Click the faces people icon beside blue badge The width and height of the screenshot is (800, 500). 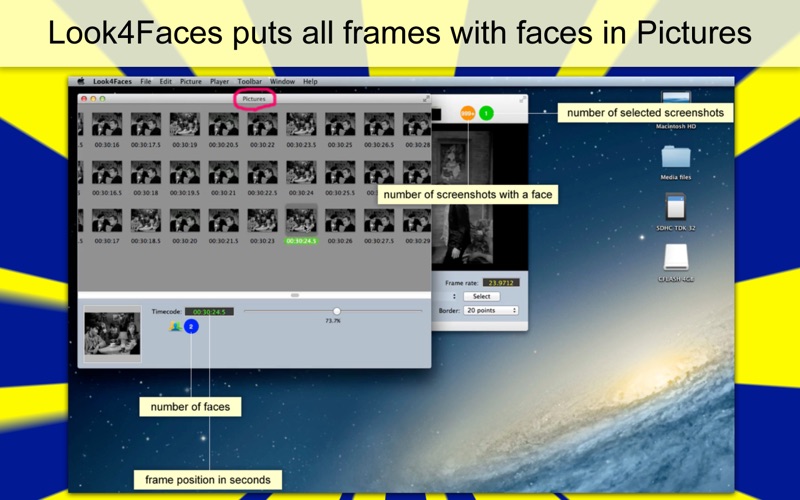tap(175, 326)
